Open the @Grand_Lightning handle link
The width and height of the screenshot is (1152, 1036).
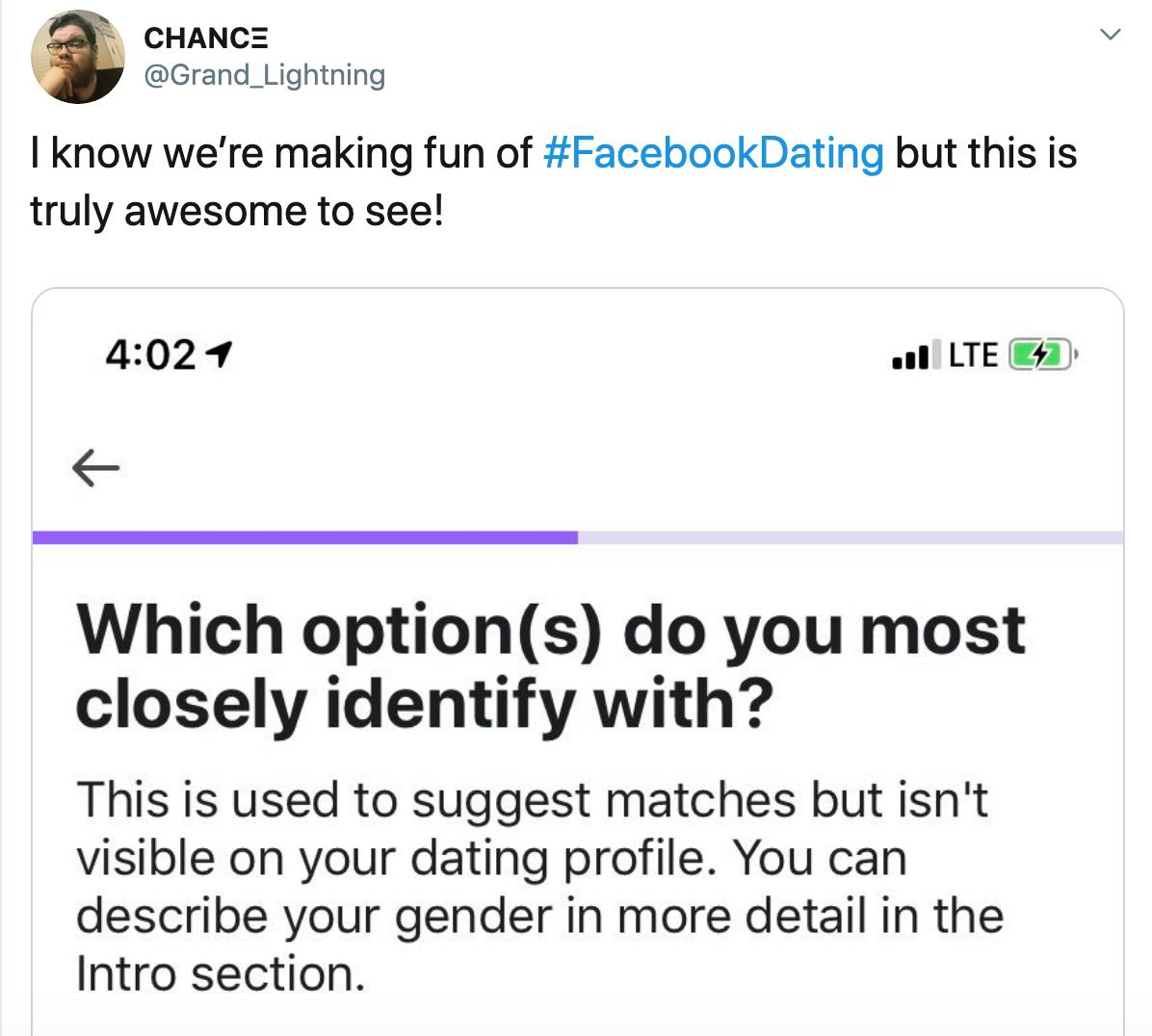click(264, 75)
